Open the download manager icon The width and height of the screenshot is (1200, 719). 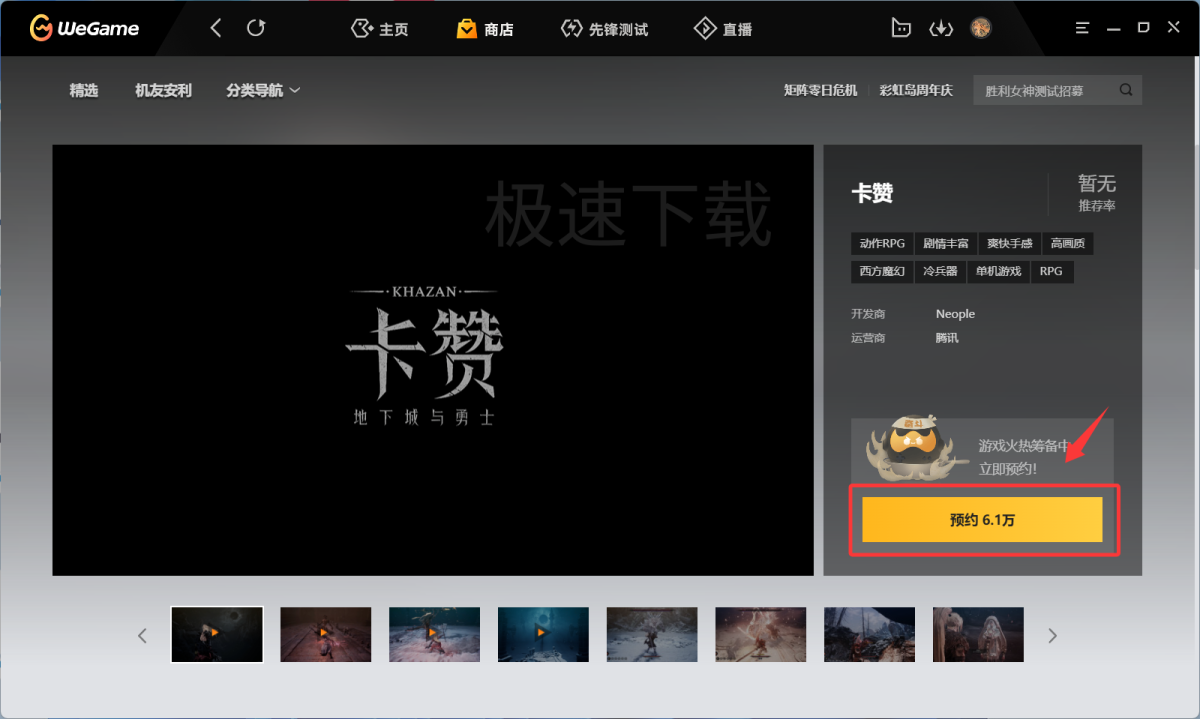pos(941,28)
